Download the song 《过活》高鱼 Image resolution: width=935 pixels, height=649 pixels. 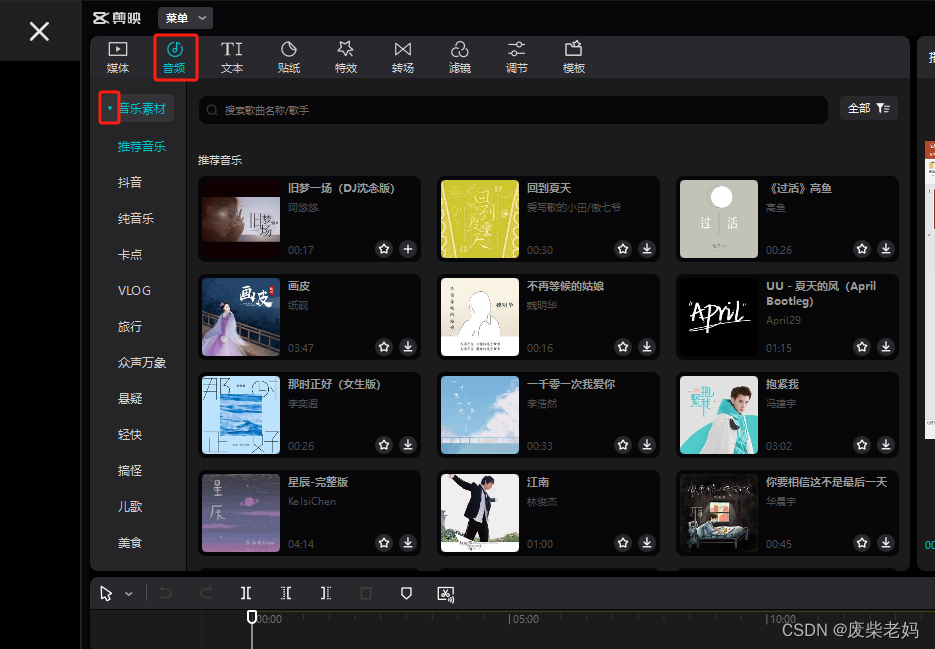coord(886,249)
